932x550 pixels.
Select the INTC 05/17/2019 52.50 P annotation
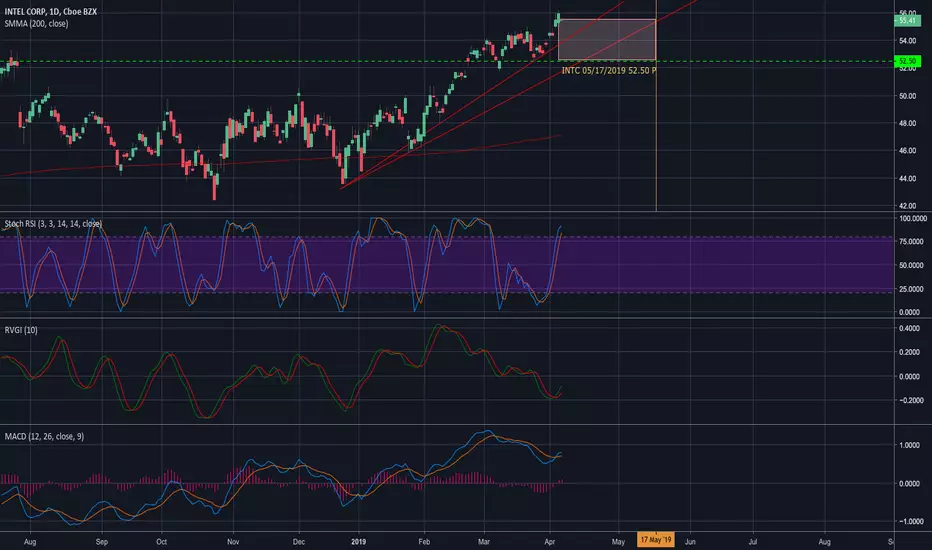click(609, 71)
